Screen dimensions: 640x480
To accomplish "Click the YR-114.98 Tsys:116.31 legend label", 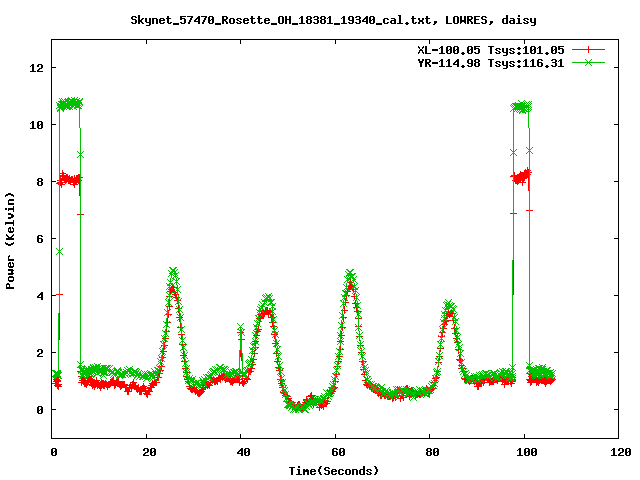I will point(491,63).
